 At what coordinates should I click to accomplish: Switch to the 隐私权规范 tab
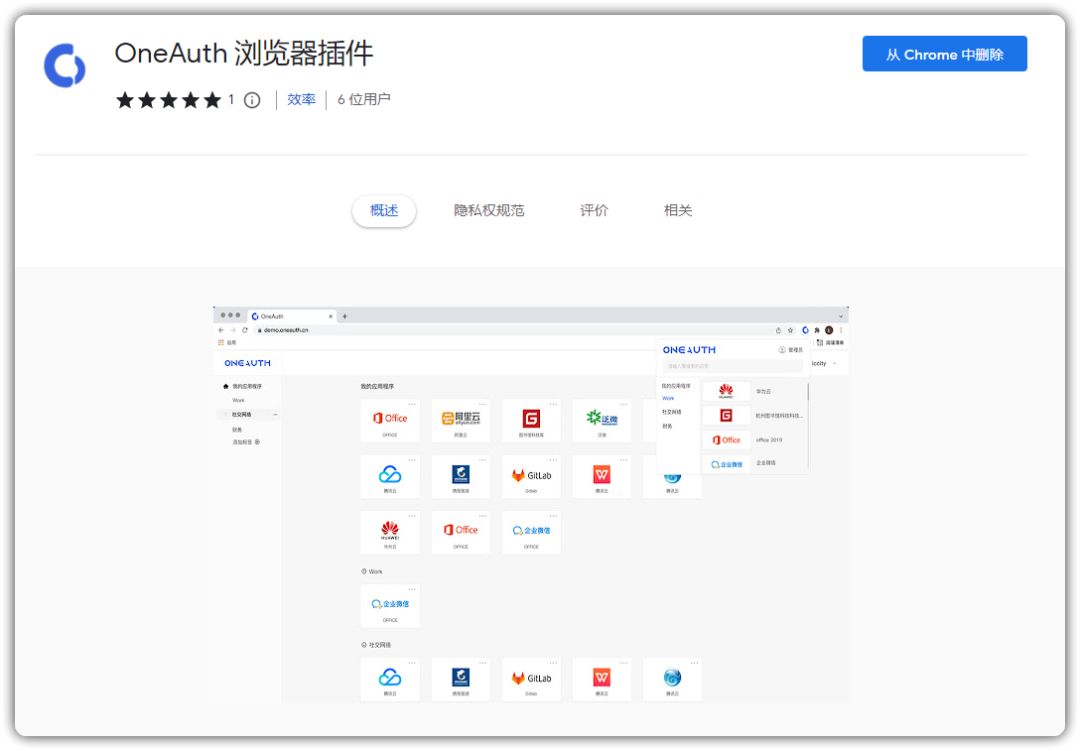click(489, 210)
